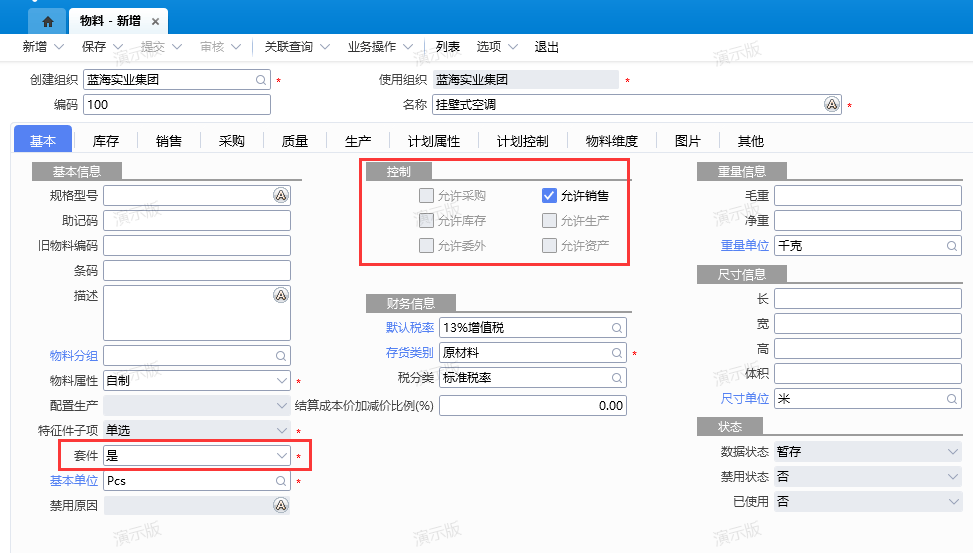
Task: Search 物料分组 lookup icon
Action: tap(281, 356)
